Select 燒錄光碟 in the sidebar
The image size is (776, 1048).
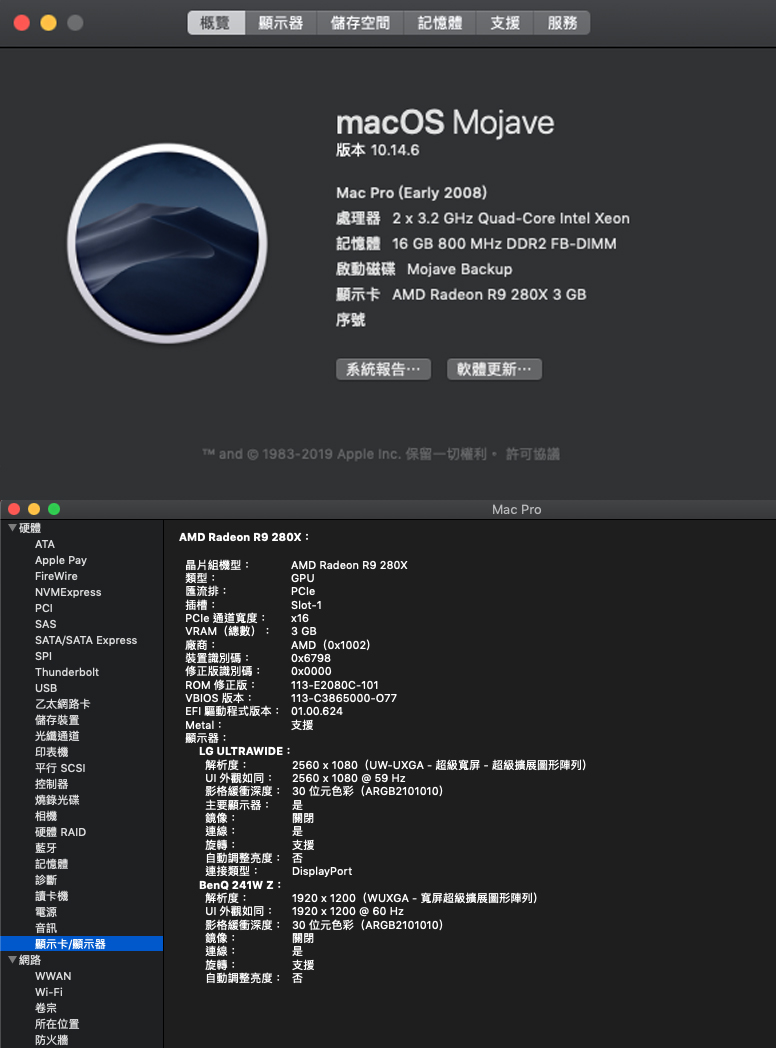coord(57,800)
